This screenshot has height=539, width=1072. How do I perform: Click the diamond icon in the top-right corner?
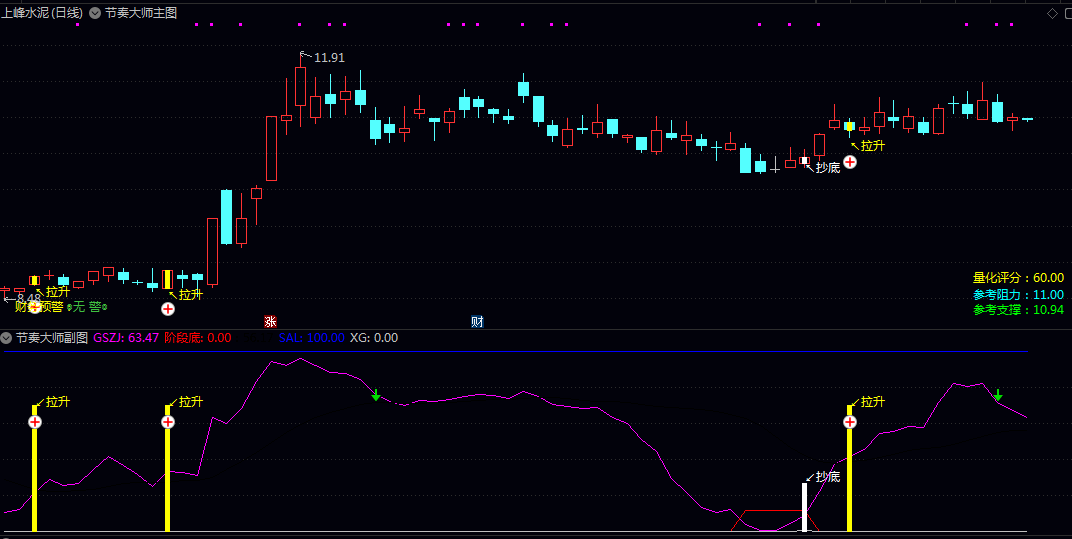point(1052,13)
